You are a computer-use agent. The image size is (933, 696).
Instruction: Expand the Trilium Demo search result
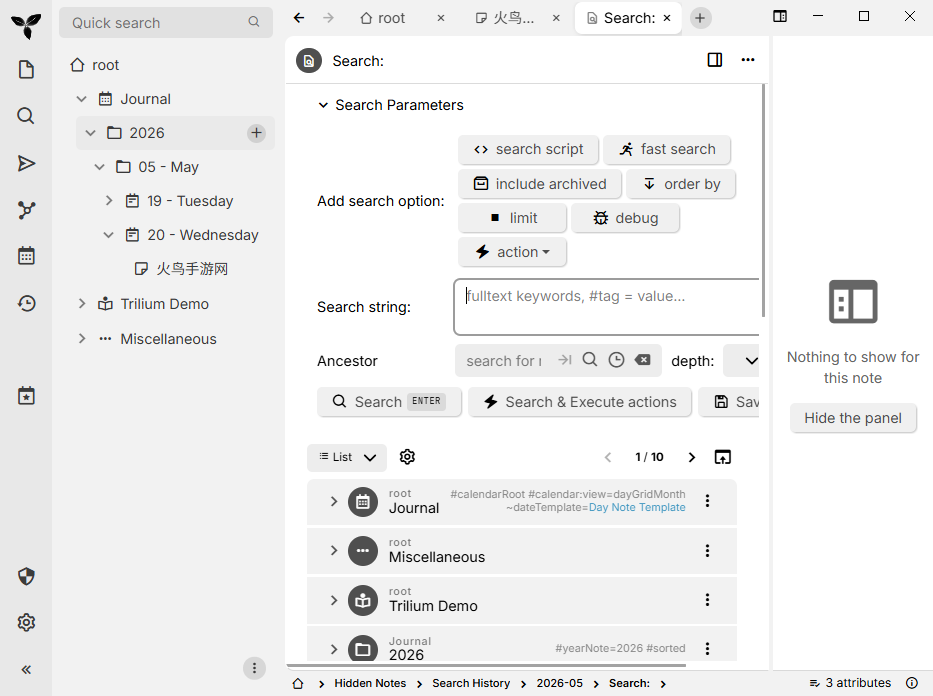[334, 600]
